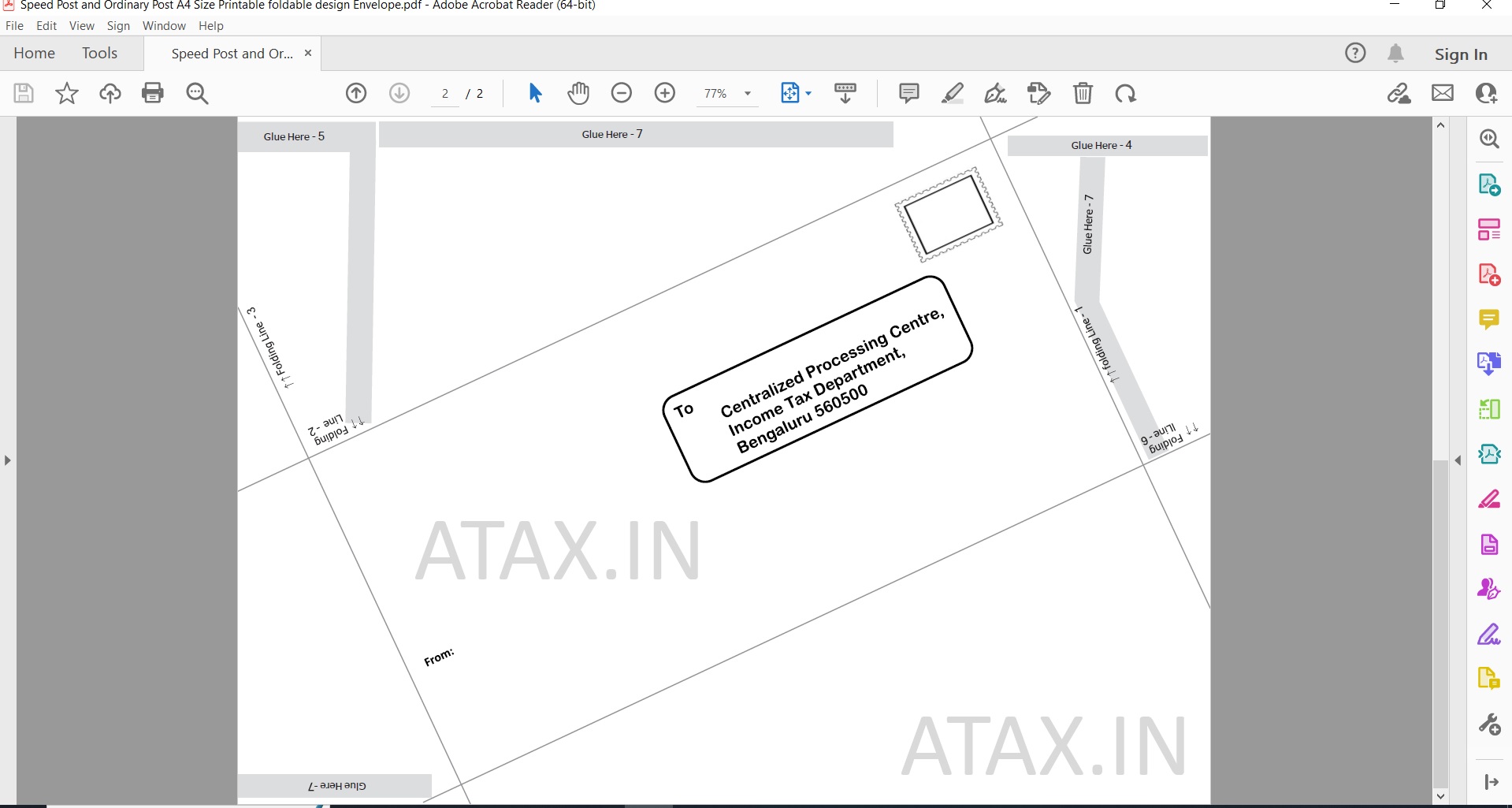1512x808 pixels.
Task: Open the Help question mark
Action: (x=1355, y=53)
